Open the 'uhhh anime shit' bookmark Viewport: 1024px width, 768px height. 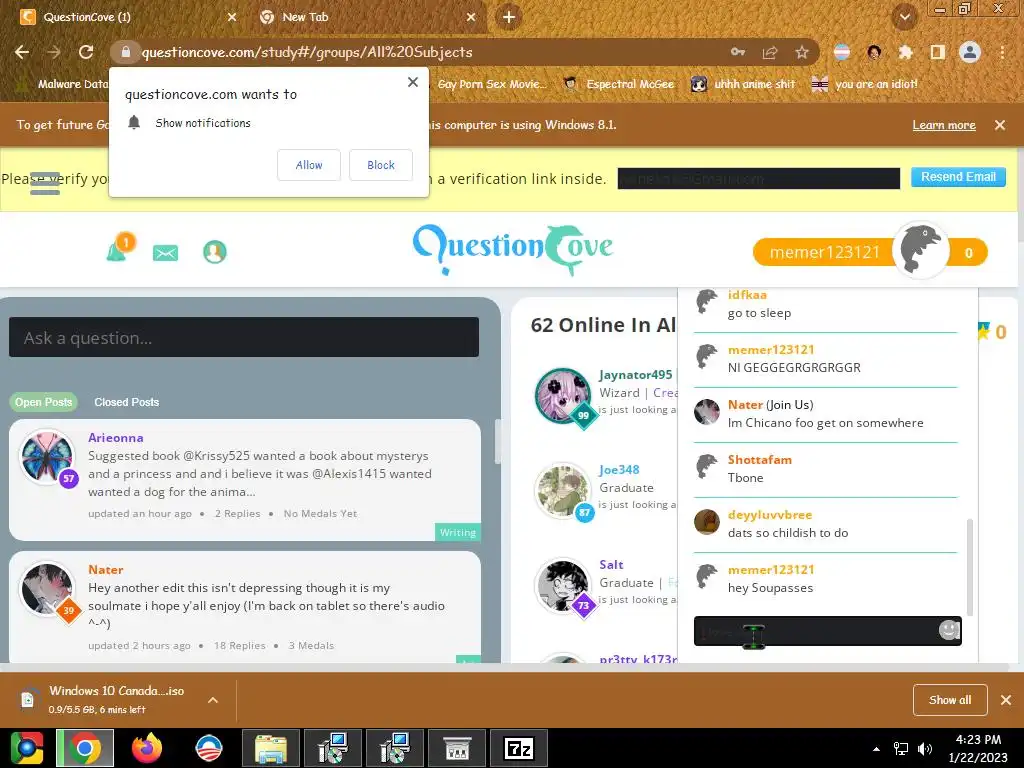pyautogui.click(x=743, y=84)
